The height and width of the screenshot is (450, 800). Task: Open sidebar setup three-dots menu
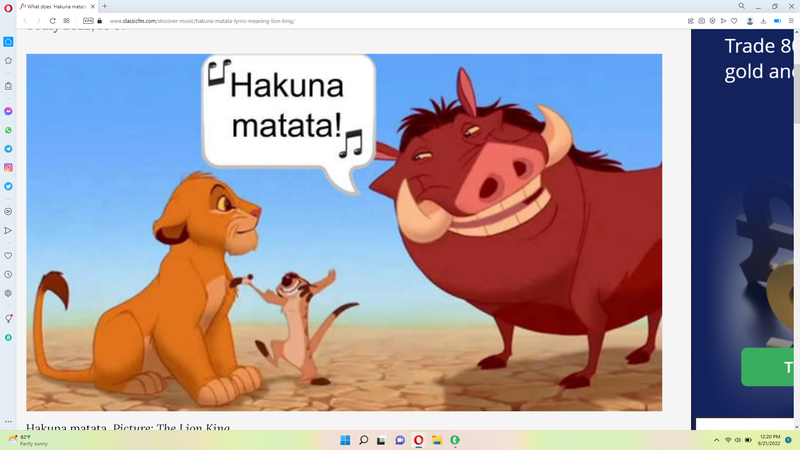tap(8, 421)
